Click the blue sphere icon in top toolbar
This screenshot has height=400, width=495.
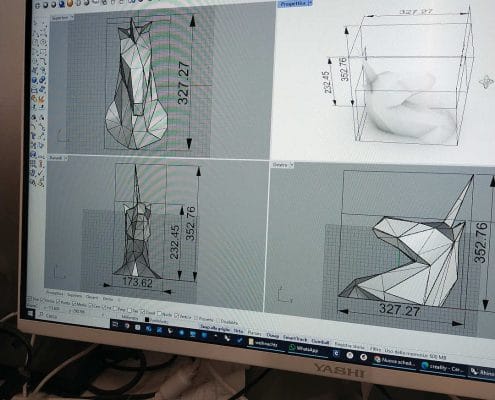coord(62,4)
